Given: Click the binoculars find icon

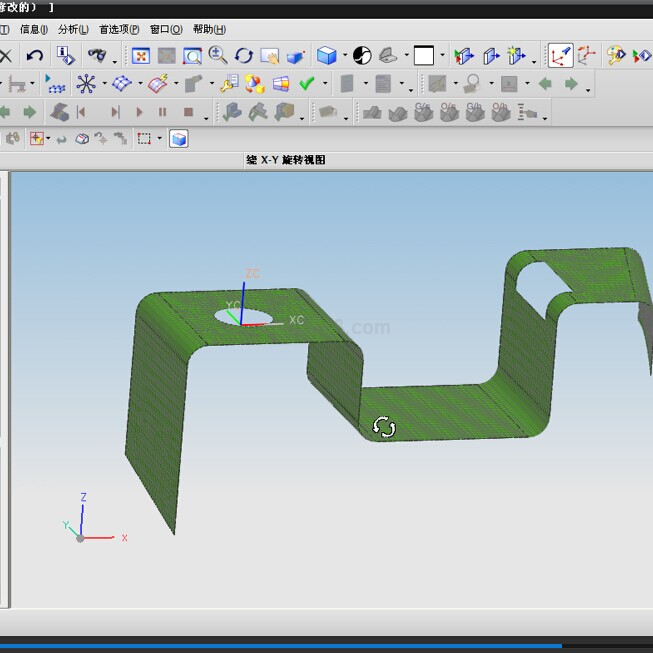Looking at the screenshot, I should (x=97, y=56).
